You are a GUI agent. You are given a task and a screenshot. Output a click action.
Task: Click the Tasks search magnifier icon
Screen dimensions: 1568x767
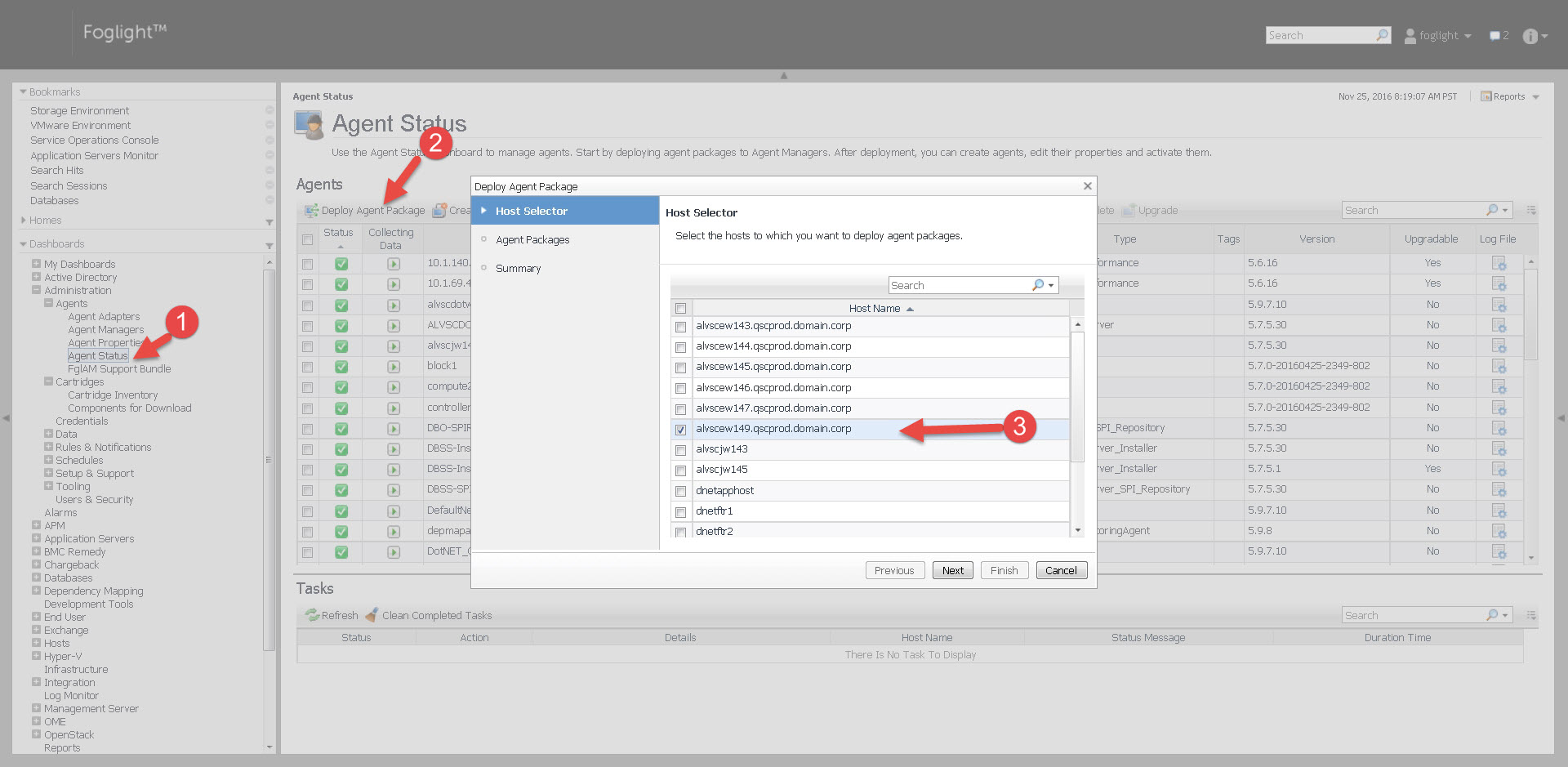(1492, 614)
